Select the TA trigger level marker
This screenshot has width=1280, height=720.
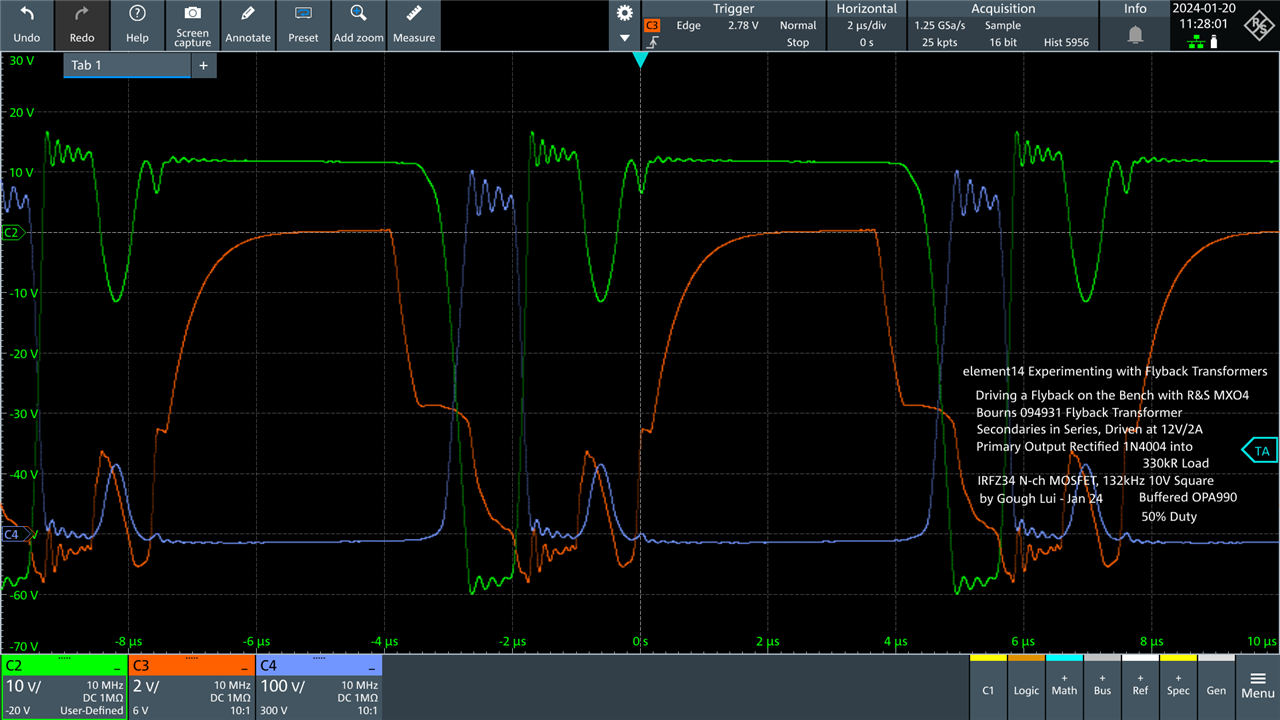point(1260,451)
